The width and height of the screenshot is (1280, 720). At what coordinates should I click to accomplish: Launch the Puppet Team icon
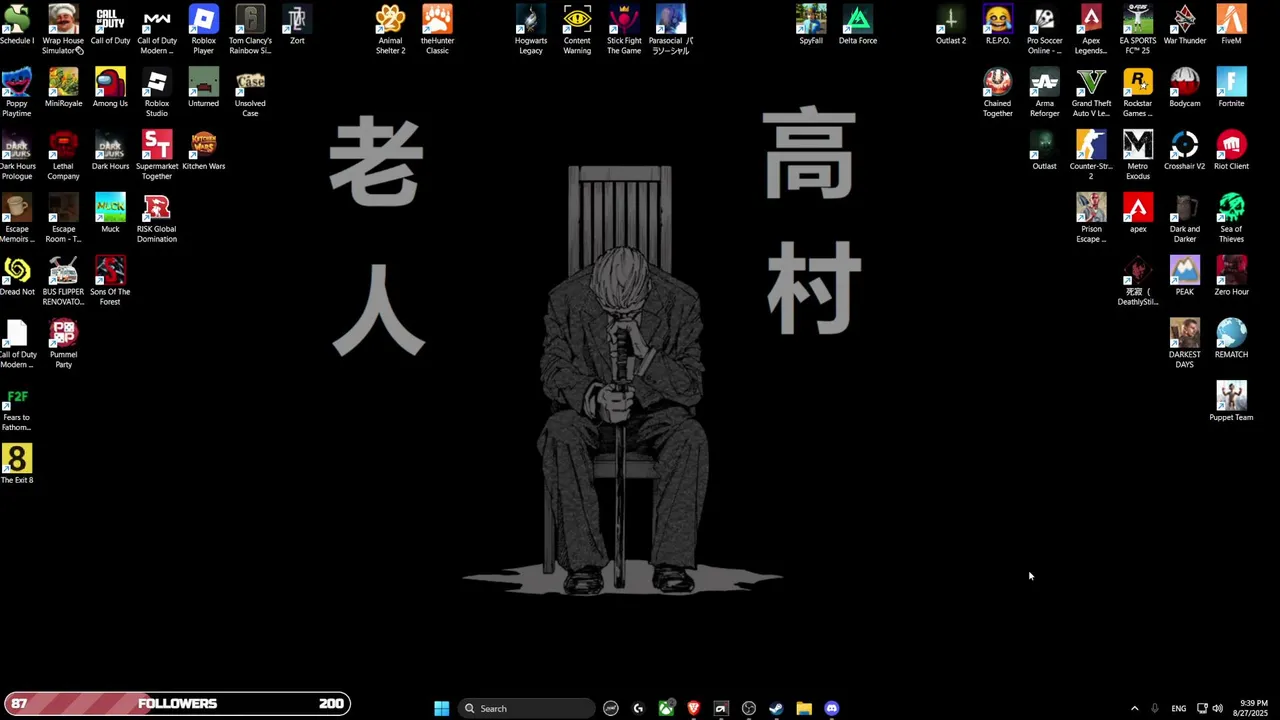click(x=1231, y=403)
